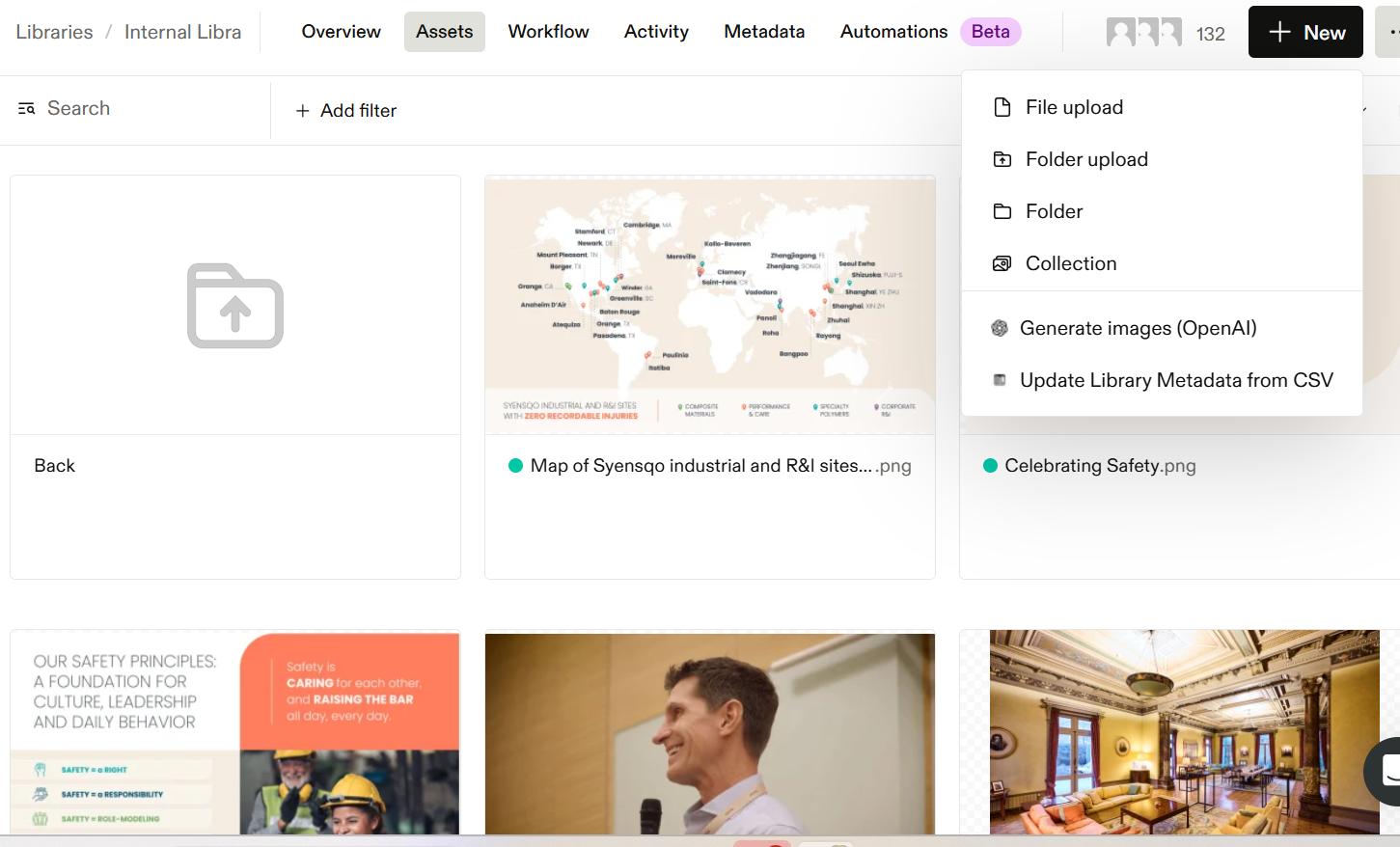Click the Collection icon in the dropdown
This screenshot has height=847, width=1400.
click(1002, 263)
